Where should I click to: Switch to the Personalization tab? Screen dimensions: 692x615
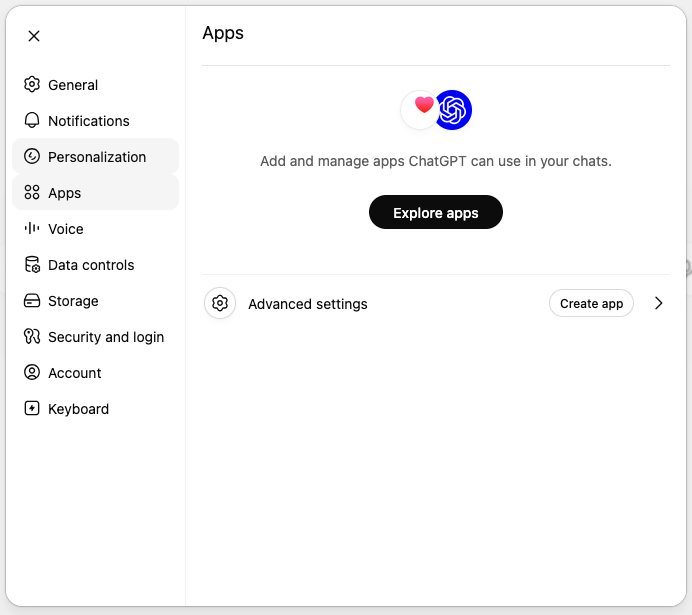pyautogui.click(x=95, y=157)
